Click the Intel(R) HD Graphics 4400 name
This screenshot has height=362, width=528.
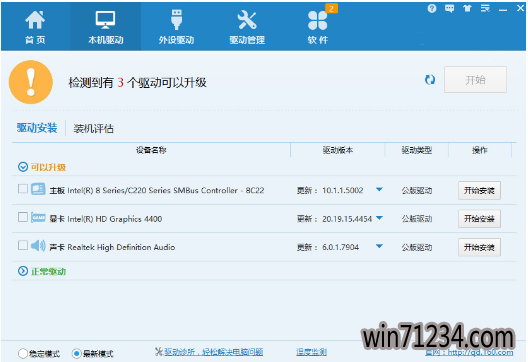[115, 219]
